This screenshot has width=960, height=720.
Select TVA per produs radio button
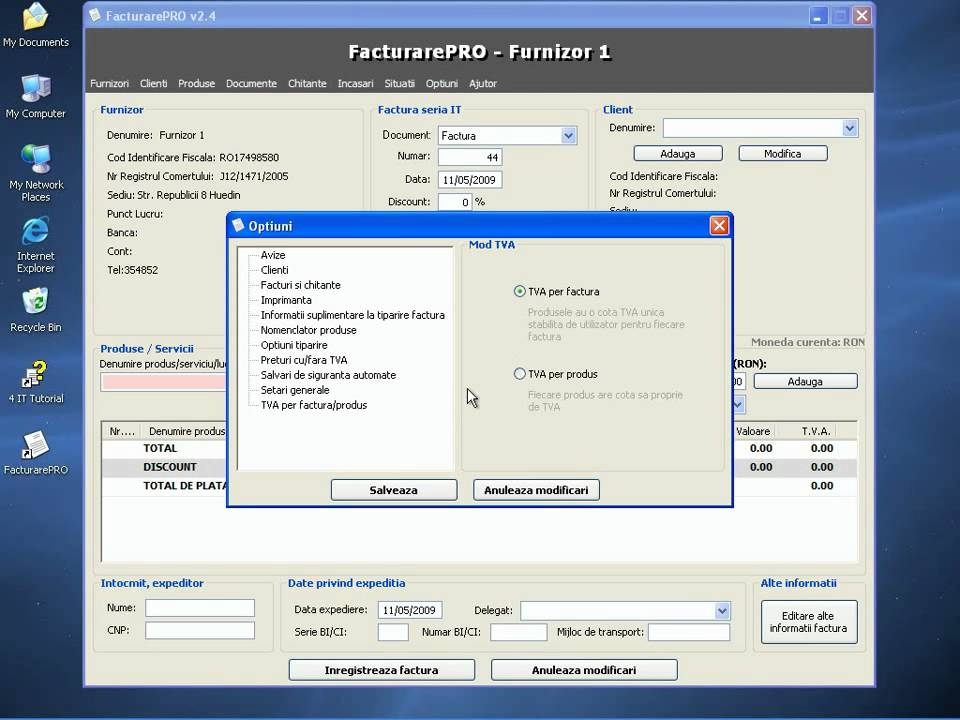(520, 373)
